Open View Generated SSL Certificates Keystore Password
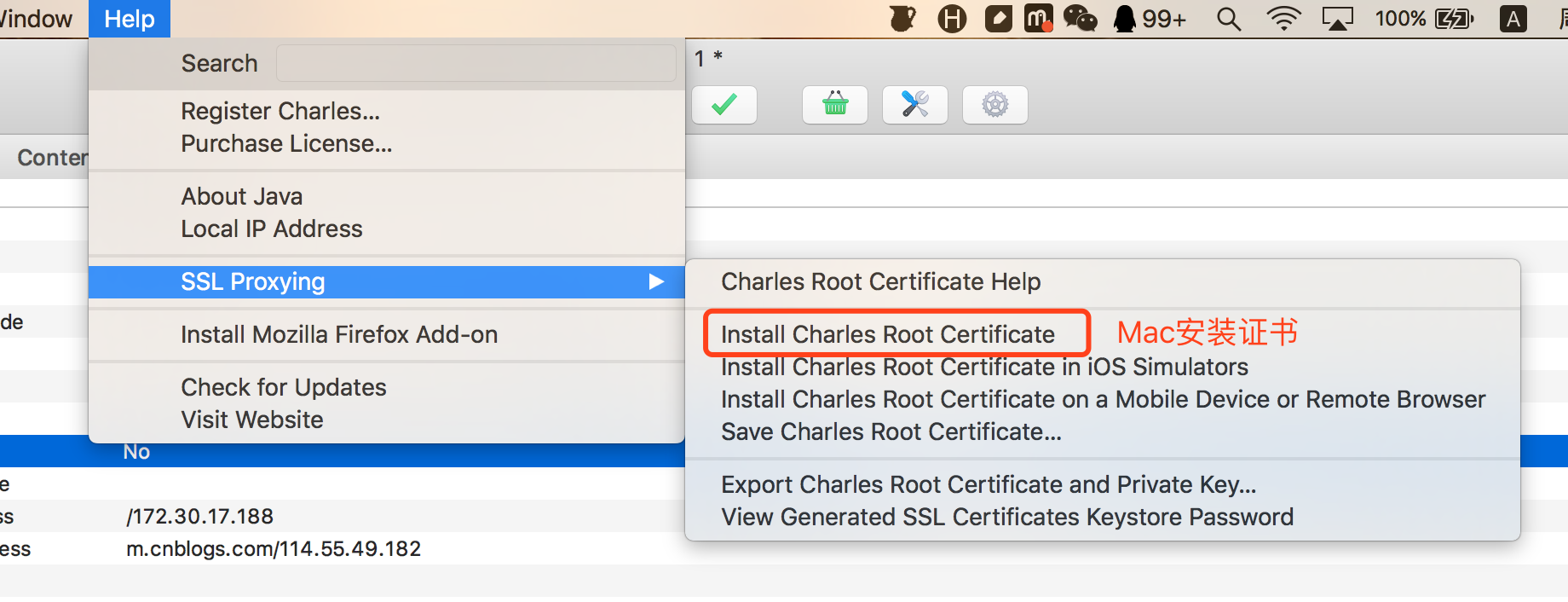Viewport: 1568px width, 602px height. point(1007,517)
